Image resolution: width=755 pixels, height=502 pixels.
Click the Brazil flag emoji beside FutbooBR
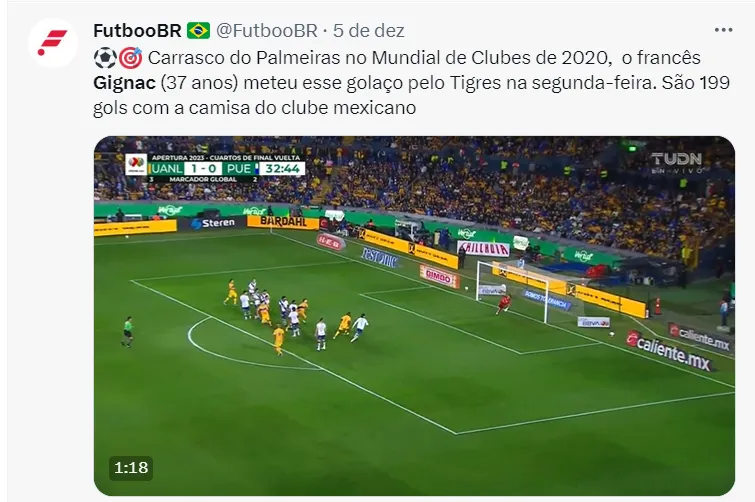[x=198, y=31]
